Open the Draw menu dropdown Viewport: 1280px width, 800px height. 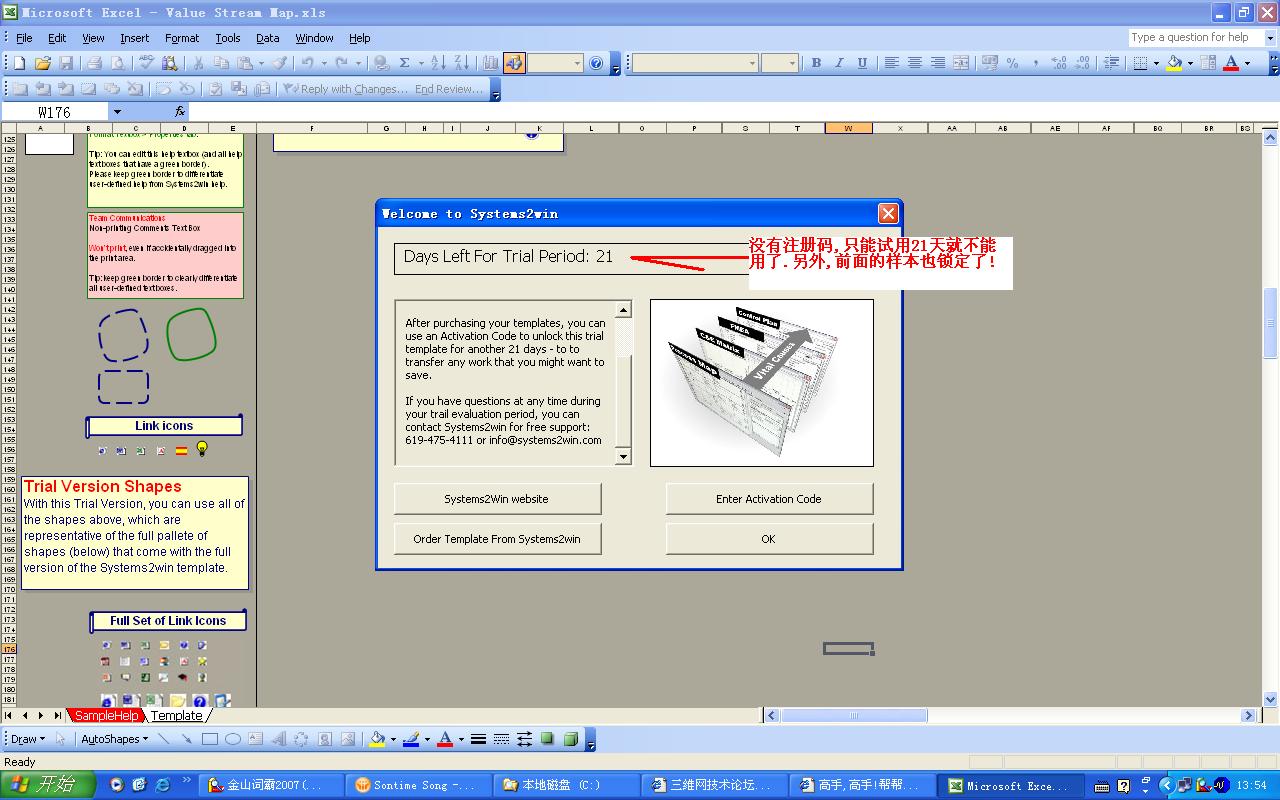(27, 739)
